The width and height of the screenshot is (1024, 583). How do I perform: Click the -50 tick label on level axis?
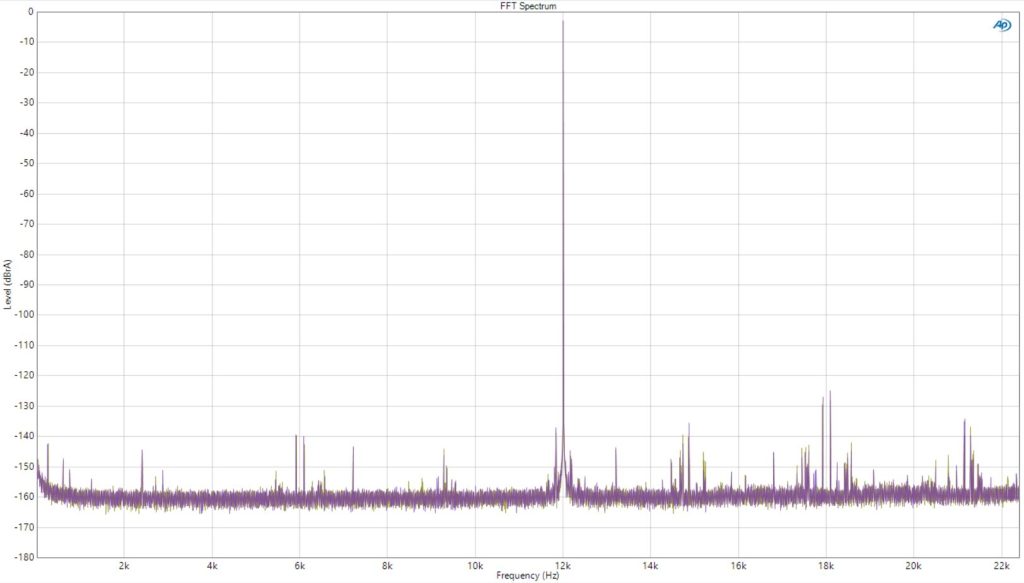[25, 163]
